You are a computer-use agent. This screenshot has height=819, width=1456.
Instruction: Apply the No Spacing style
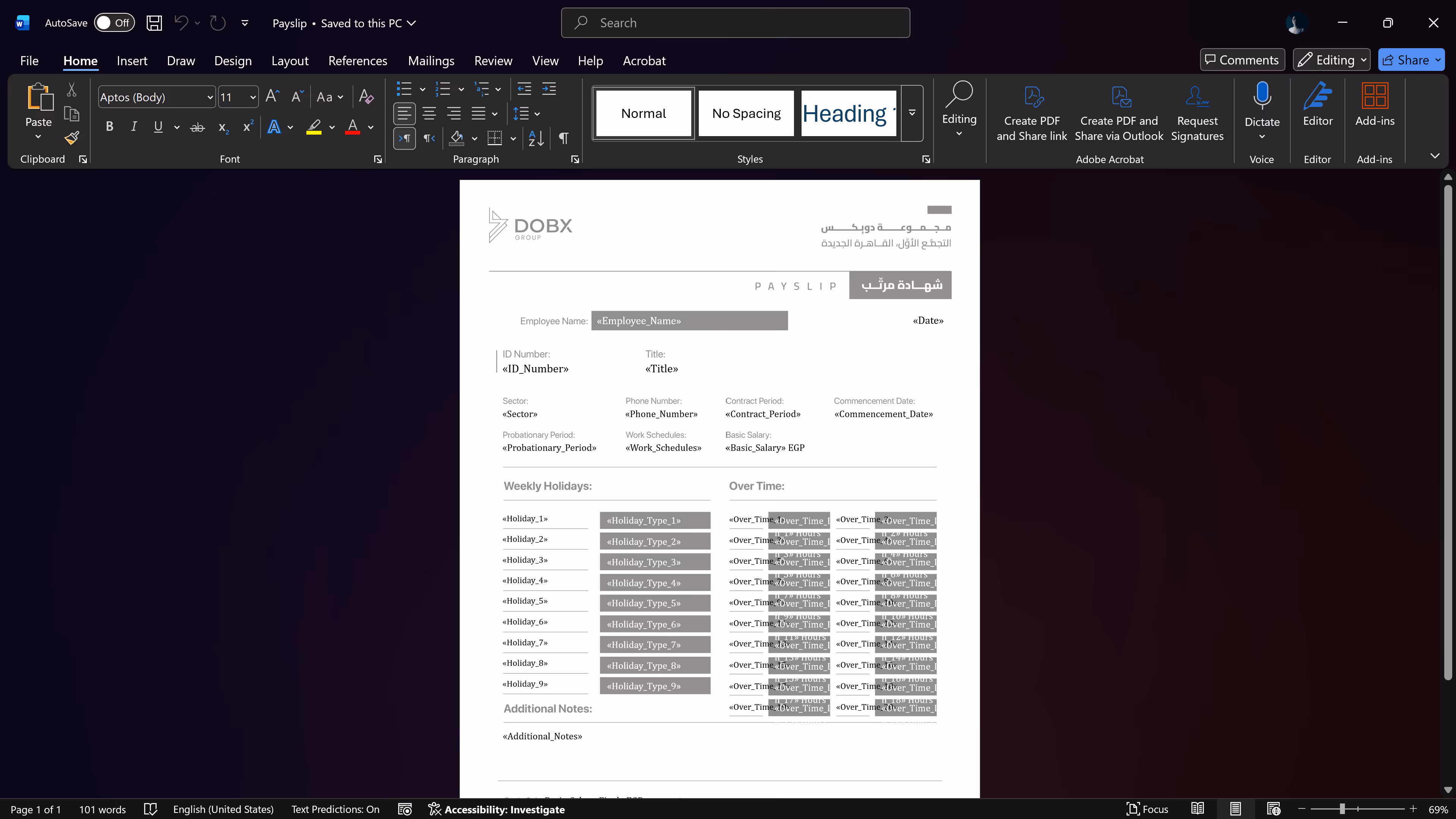746,113
